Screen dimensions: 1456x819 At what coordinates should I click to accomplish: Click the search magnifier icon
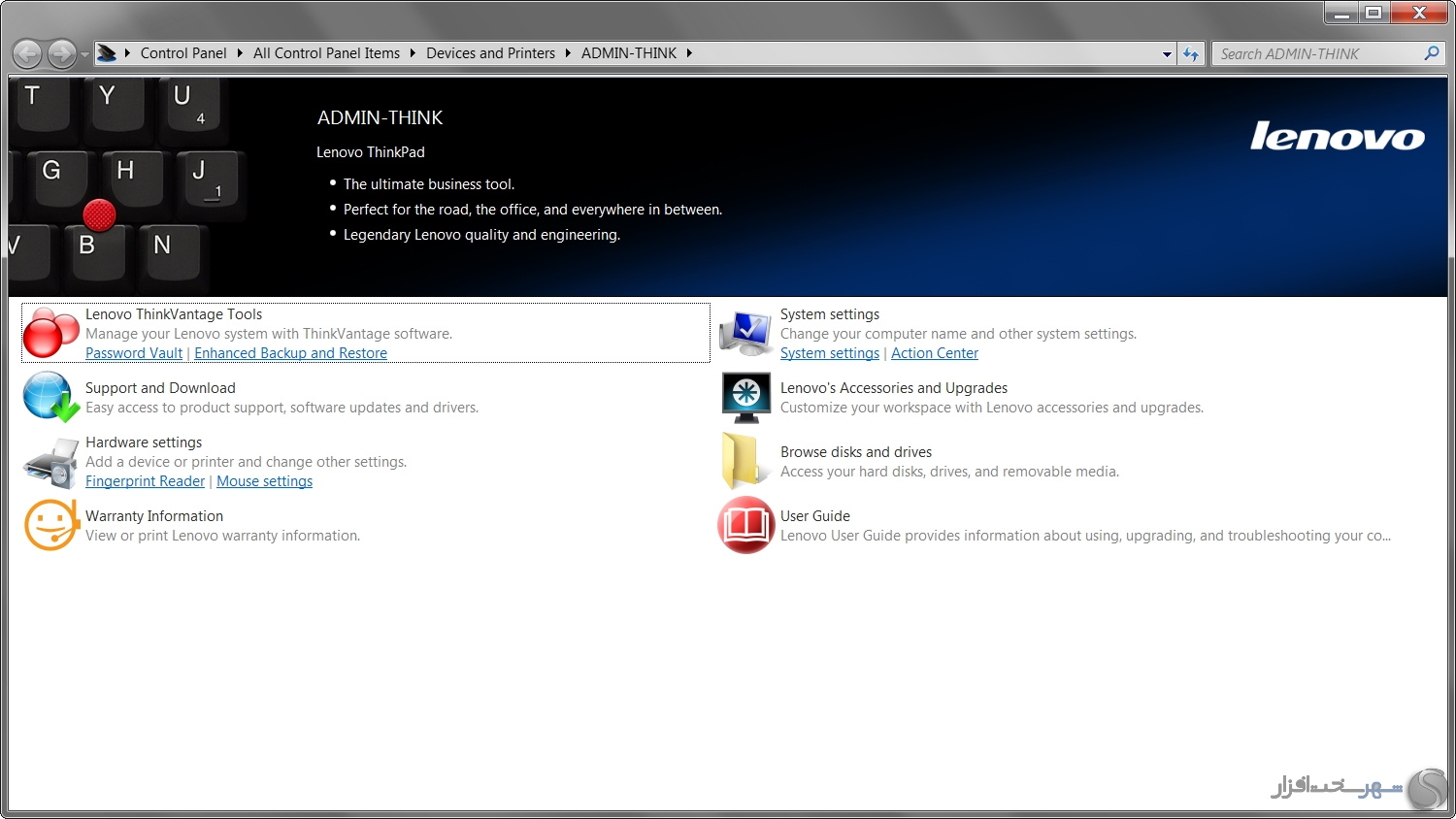(x=1431, y=53)
